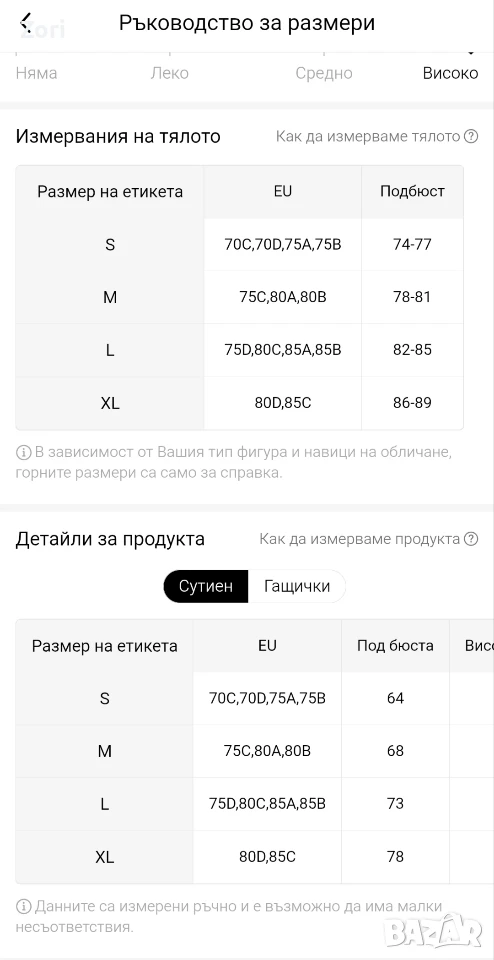Select Няма stretch level
Screen dimensions: 494x960
tap(36, 73)
